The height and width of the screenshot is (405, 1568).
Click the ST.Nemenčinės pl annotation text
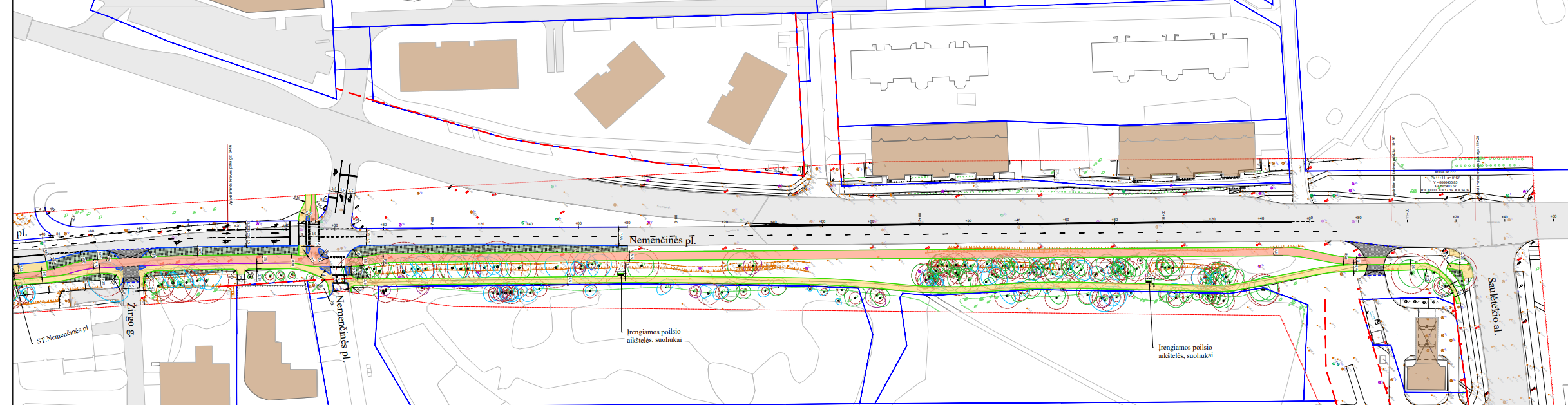coord(62,335)
